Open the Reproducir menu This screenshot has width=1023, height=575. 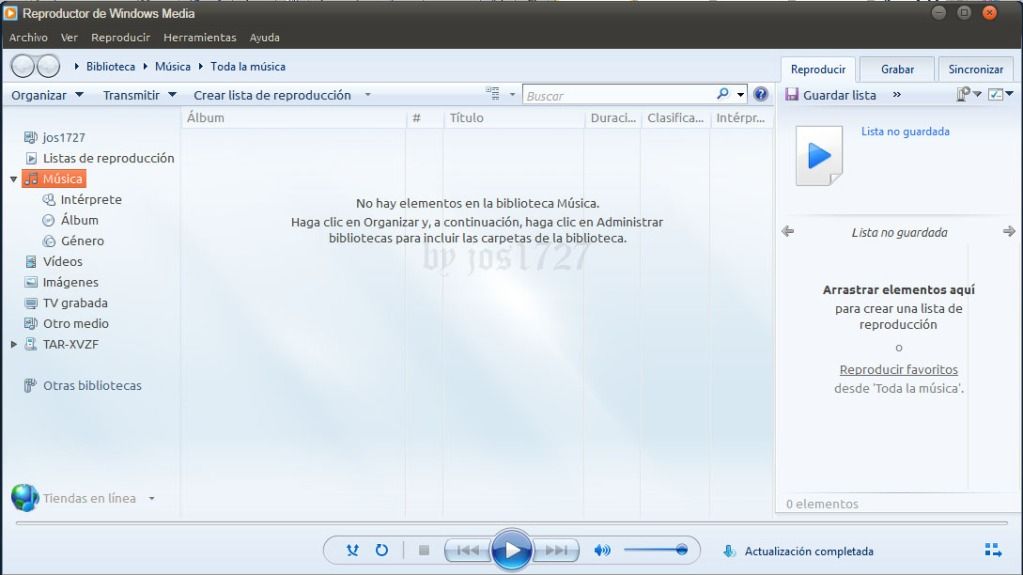tap(121, 38)
